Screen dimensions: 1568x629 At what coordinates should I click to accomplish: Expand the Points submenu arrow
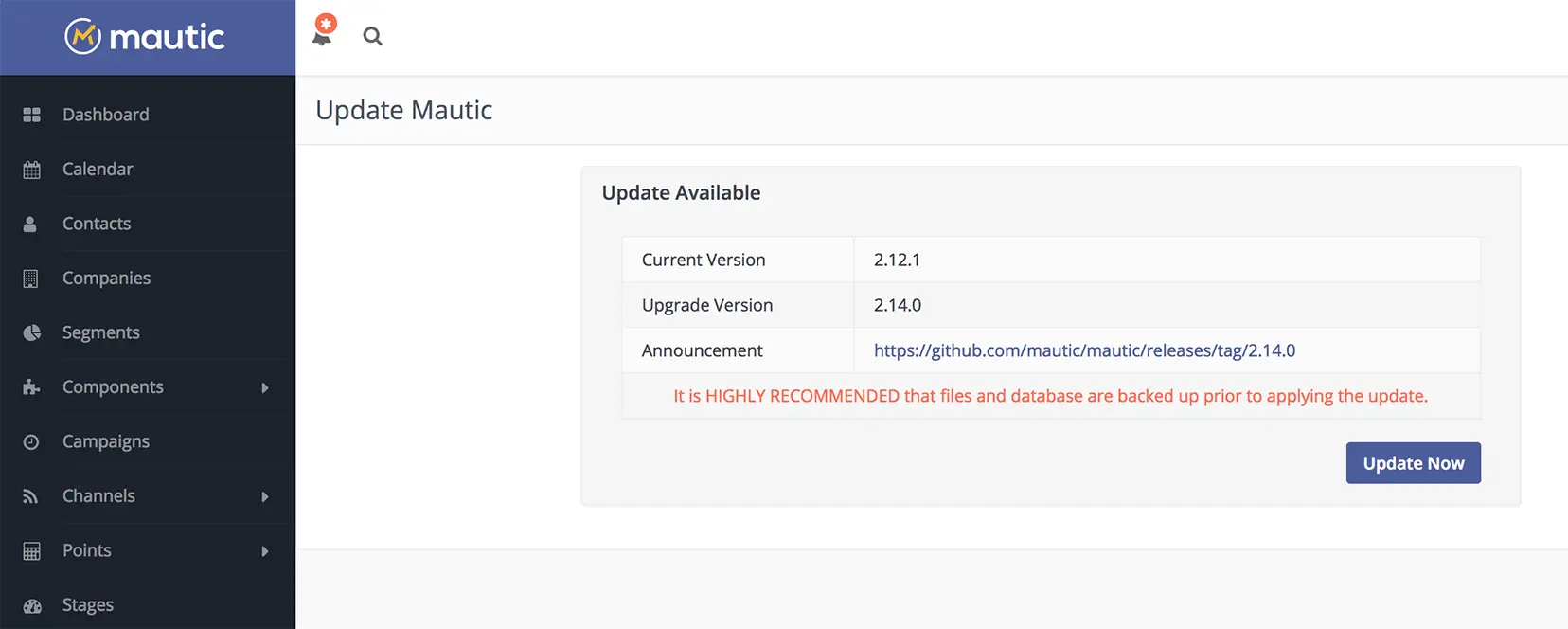pyautogui.click(x=265, y=551)
